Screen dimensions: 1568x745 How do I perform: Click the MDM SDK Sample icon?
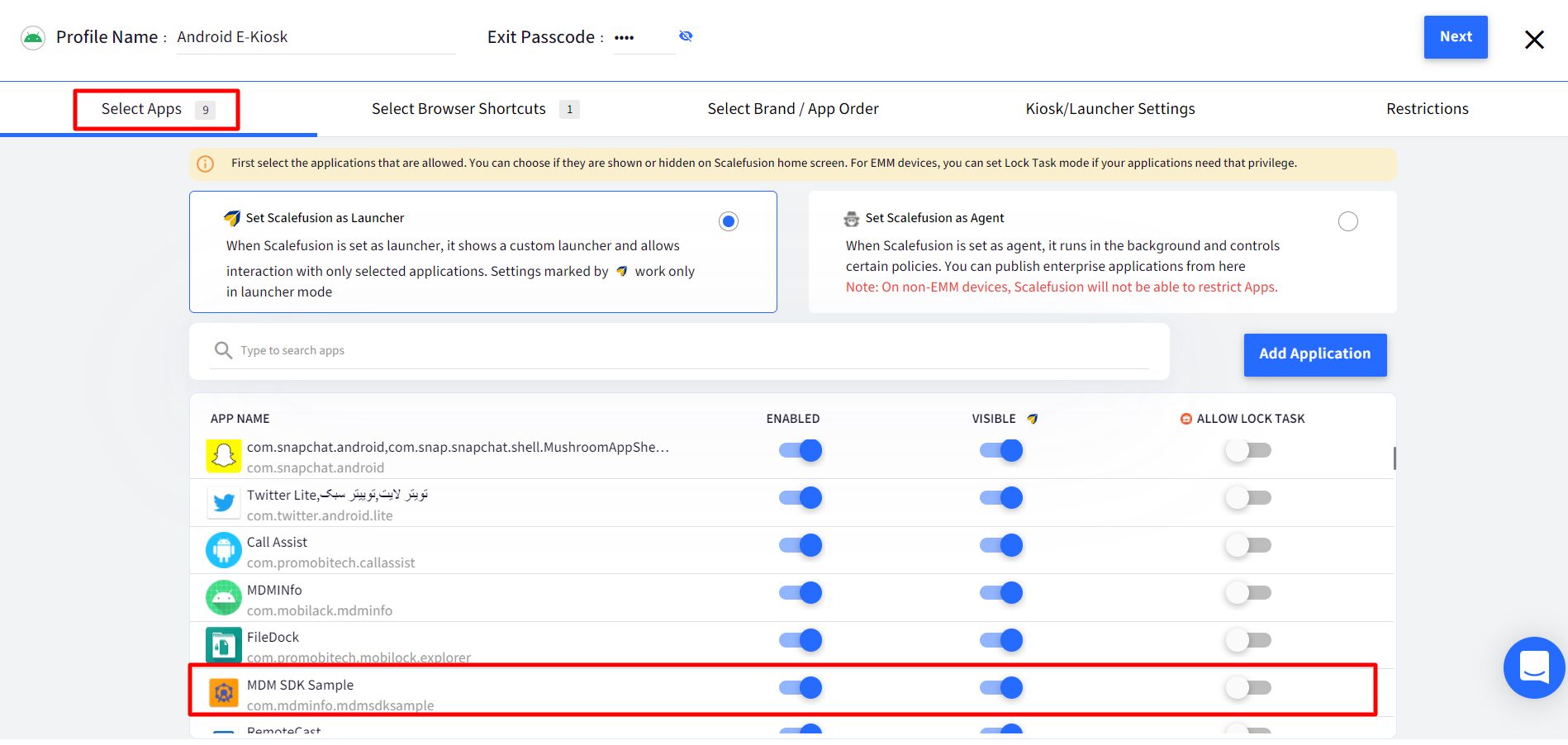[x=223, y=693]
